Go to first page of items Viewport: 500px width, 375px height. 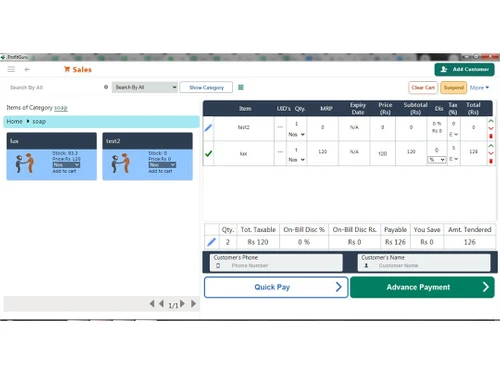click(x=152, y=304)
